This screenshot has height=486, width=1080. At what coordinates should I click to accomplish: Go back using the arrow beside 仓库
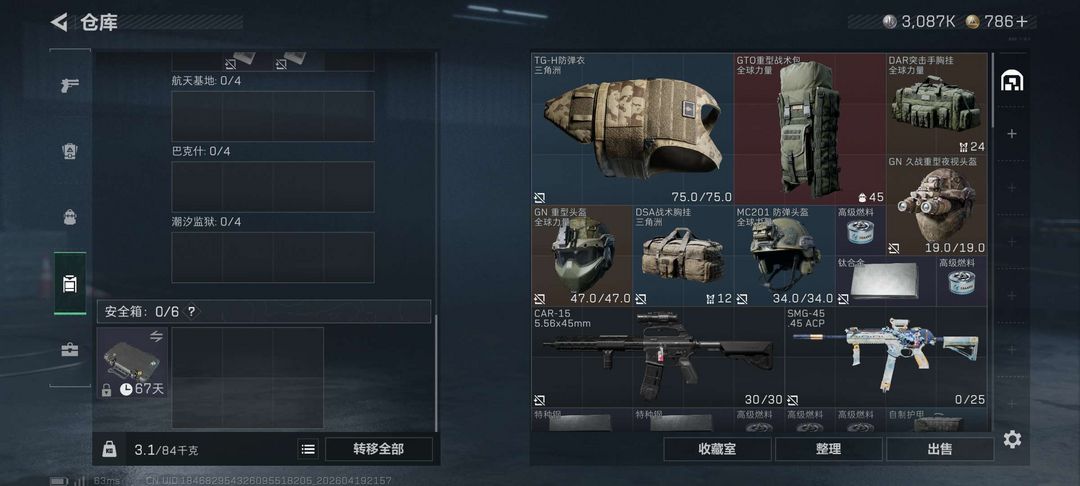[x=59, y=22]
